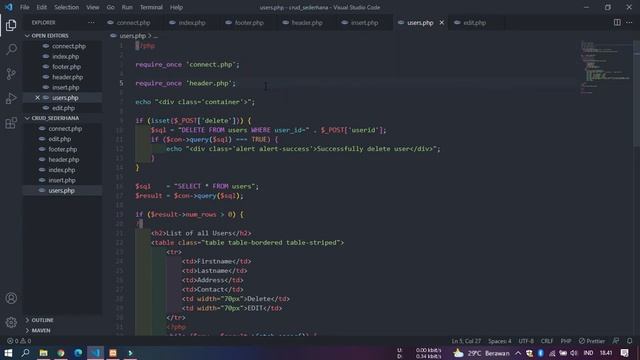Open the Source Control view
The image size is (640, 360).
point(11,74)
